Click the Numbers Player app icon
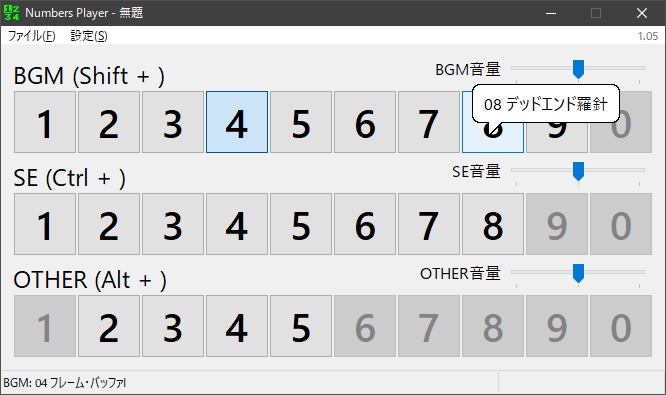The width and height of the screenshot is (666, 395). (x=11, y=13)
